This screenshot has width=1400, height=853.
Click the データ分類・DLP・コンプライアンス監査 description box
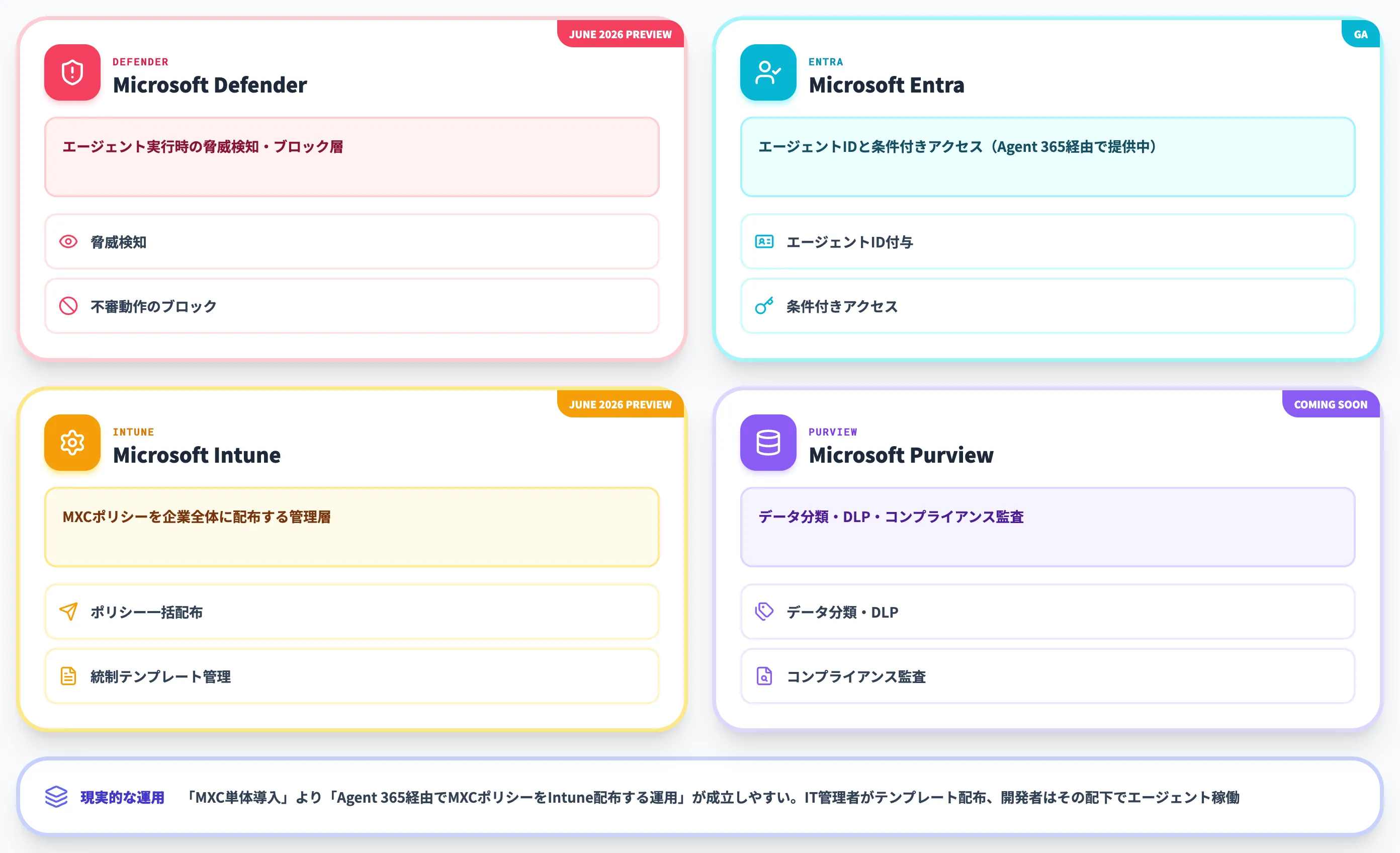[1047, 527]
